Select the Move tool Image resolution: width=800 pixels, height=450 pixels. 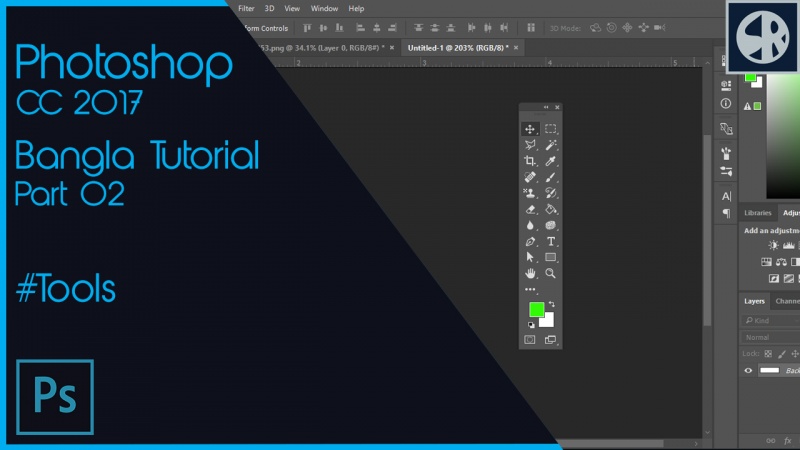click(530, 129)
